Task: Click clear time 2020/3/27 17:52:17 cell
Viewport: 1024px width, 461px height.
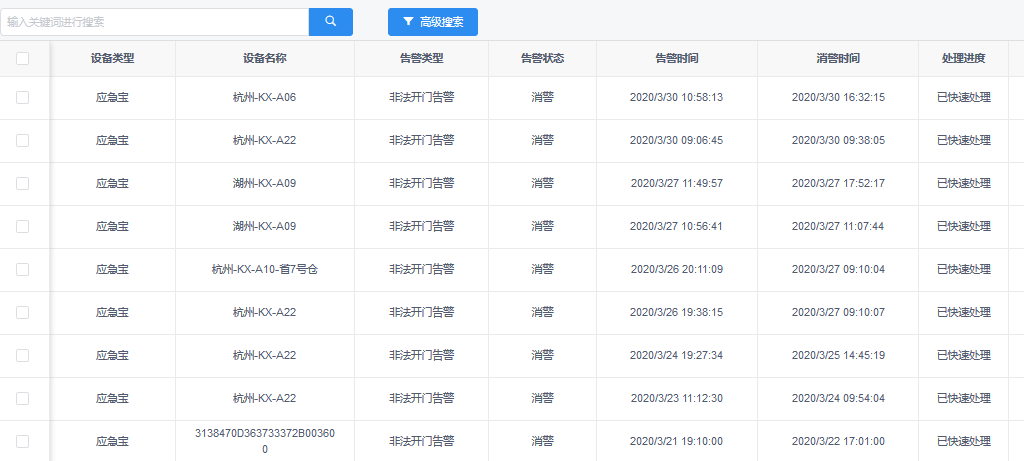Action: pyautogui.click(x=838, y=184)
